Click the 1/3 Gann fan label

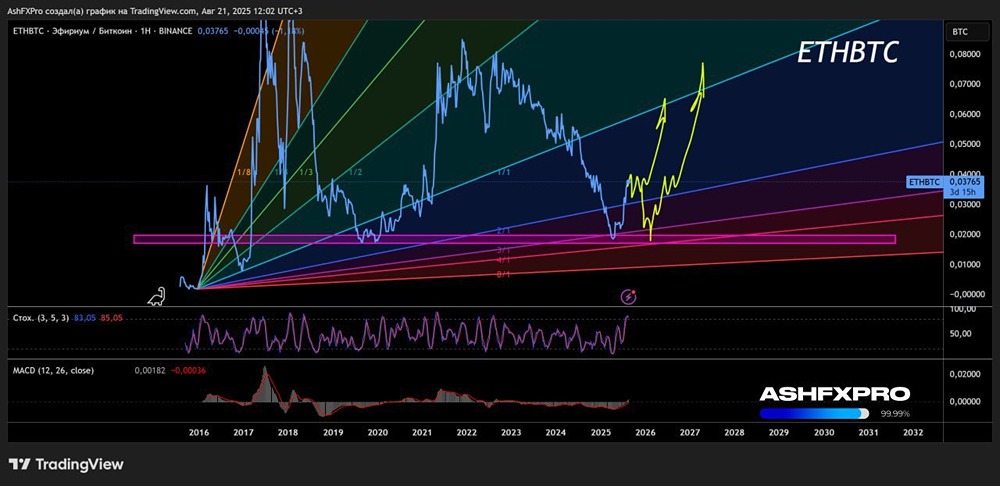(x=306, y=173)
